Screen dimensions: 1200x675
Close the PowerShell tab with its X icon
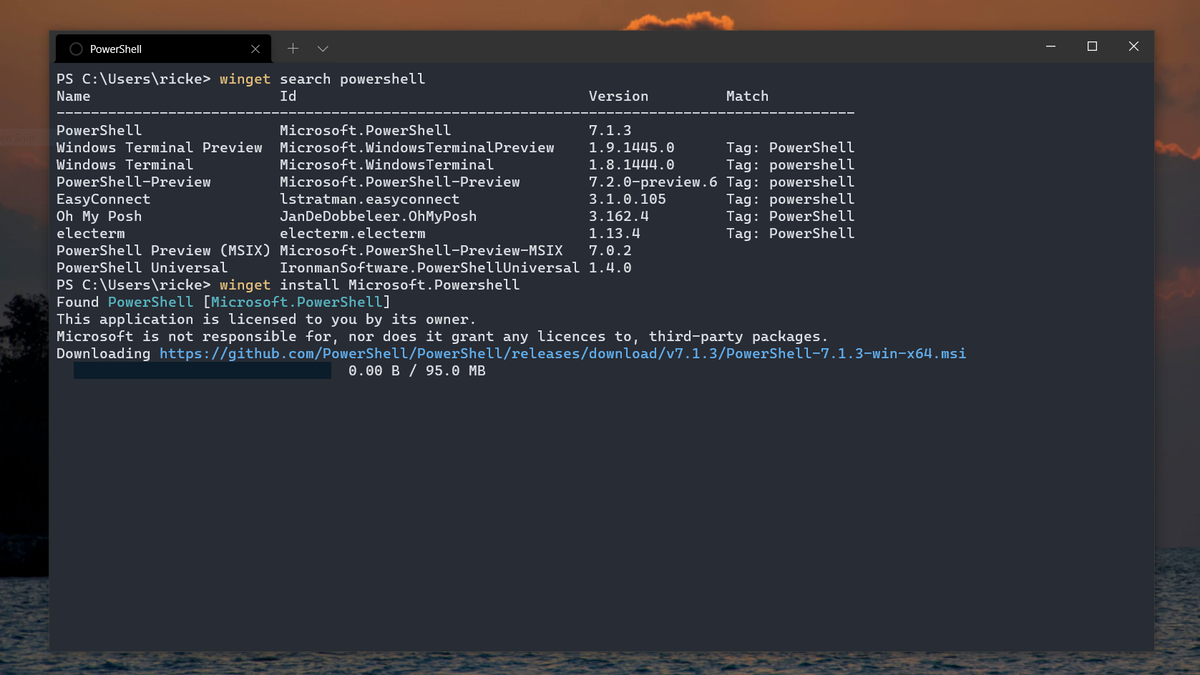[255, 48]
